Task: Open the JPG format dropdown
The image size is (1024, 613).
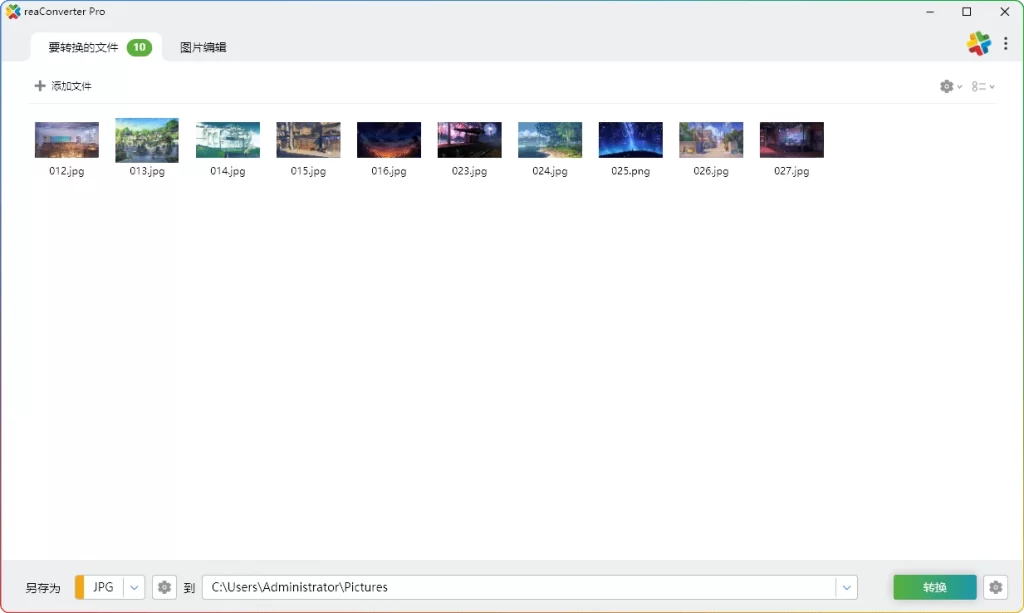Action: [134, 587]
